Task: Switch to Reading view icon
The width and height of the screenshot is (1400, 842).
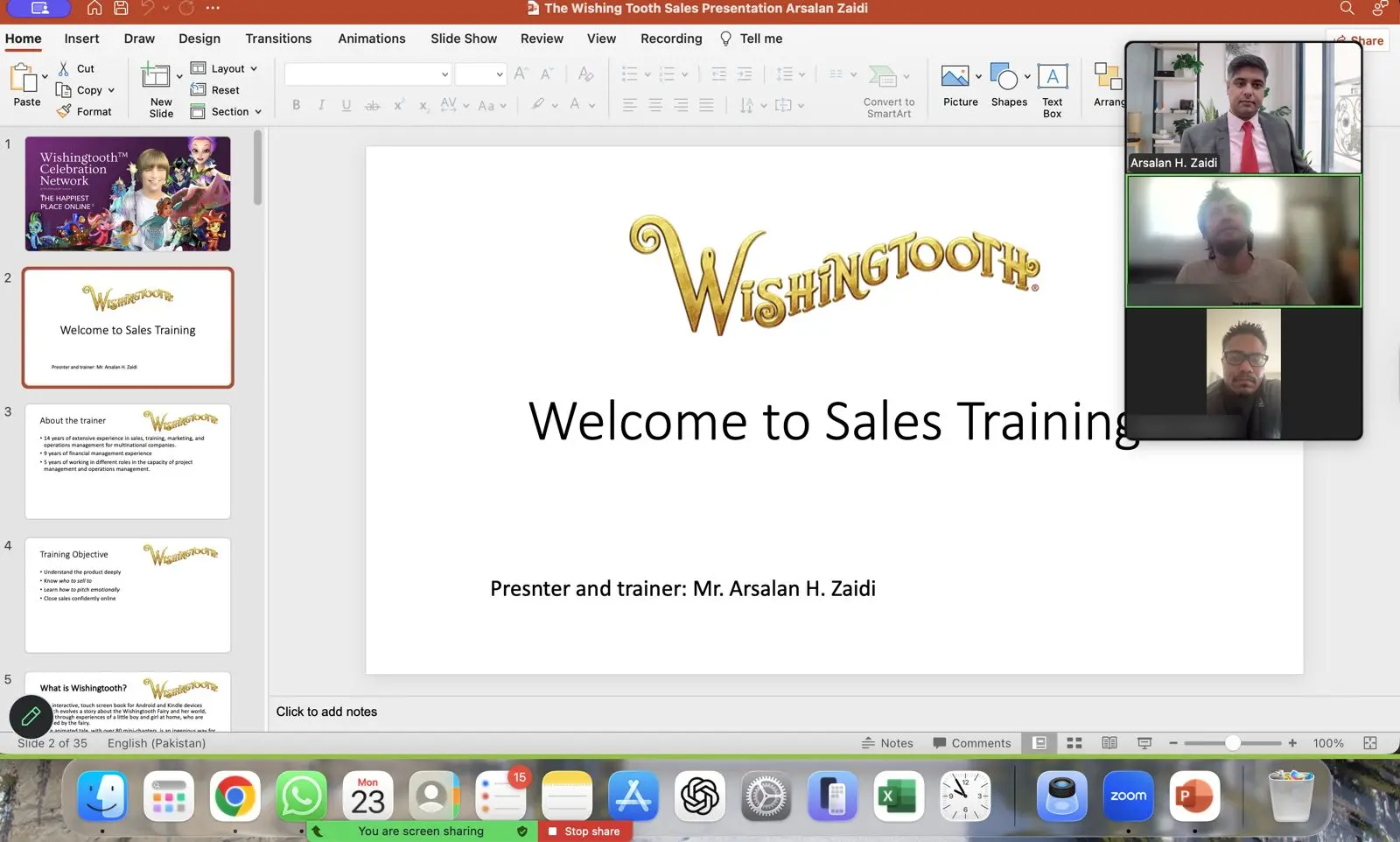Action: (1109, 743)
